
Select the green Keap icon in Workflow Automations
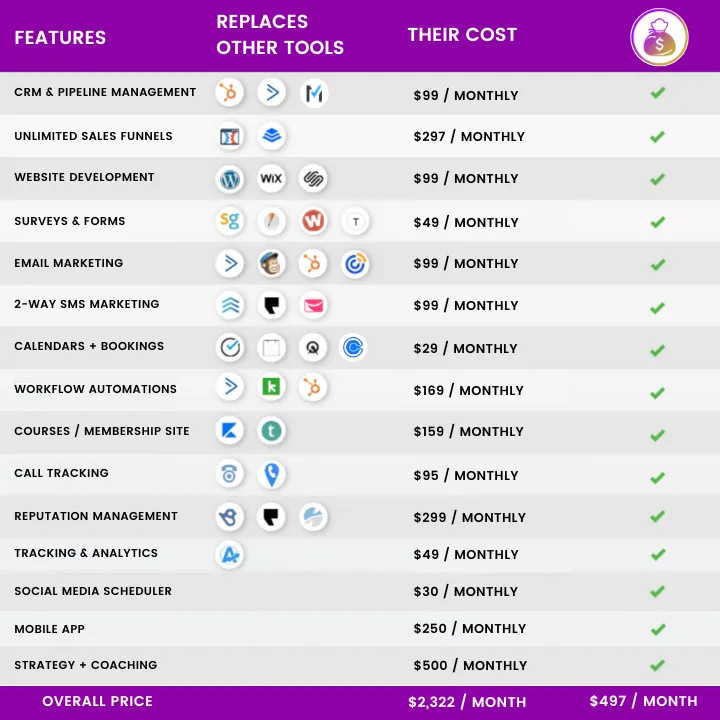click(271, 387)
